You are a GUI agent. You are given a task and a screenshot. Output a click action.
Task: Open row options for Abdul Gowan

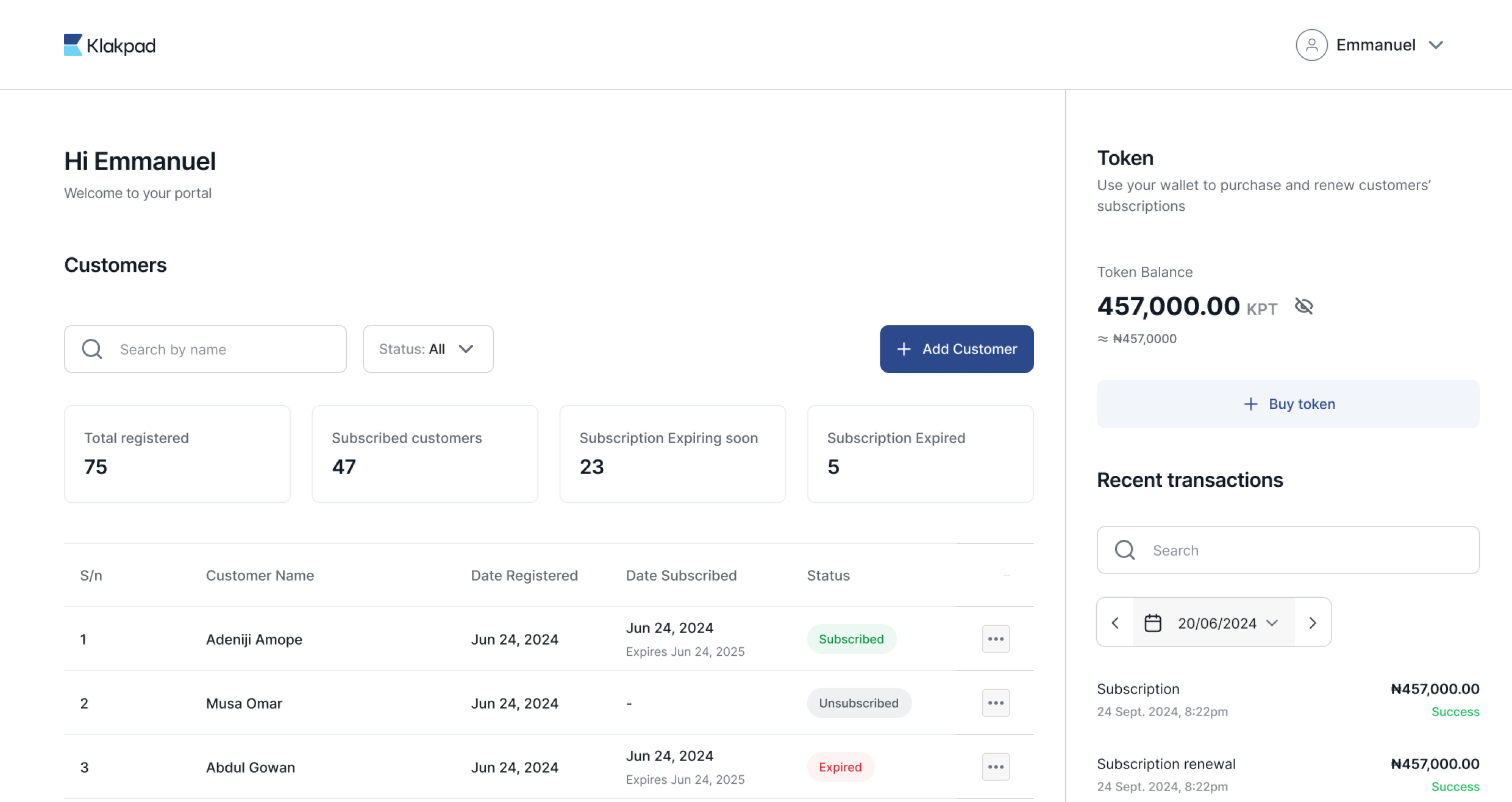[995, 767]
